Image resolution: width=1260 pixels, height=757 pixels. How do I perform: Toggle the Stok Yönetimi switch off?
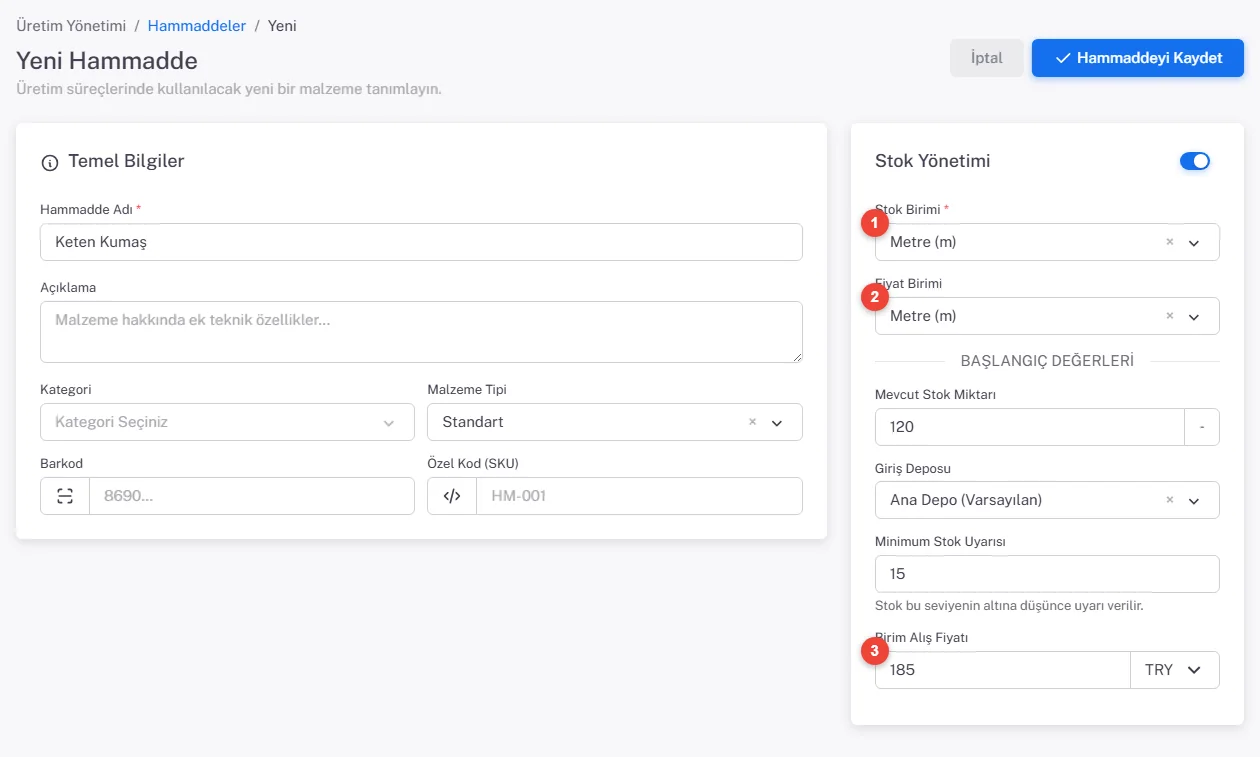pyautogui.click(x=1195, y=161)
